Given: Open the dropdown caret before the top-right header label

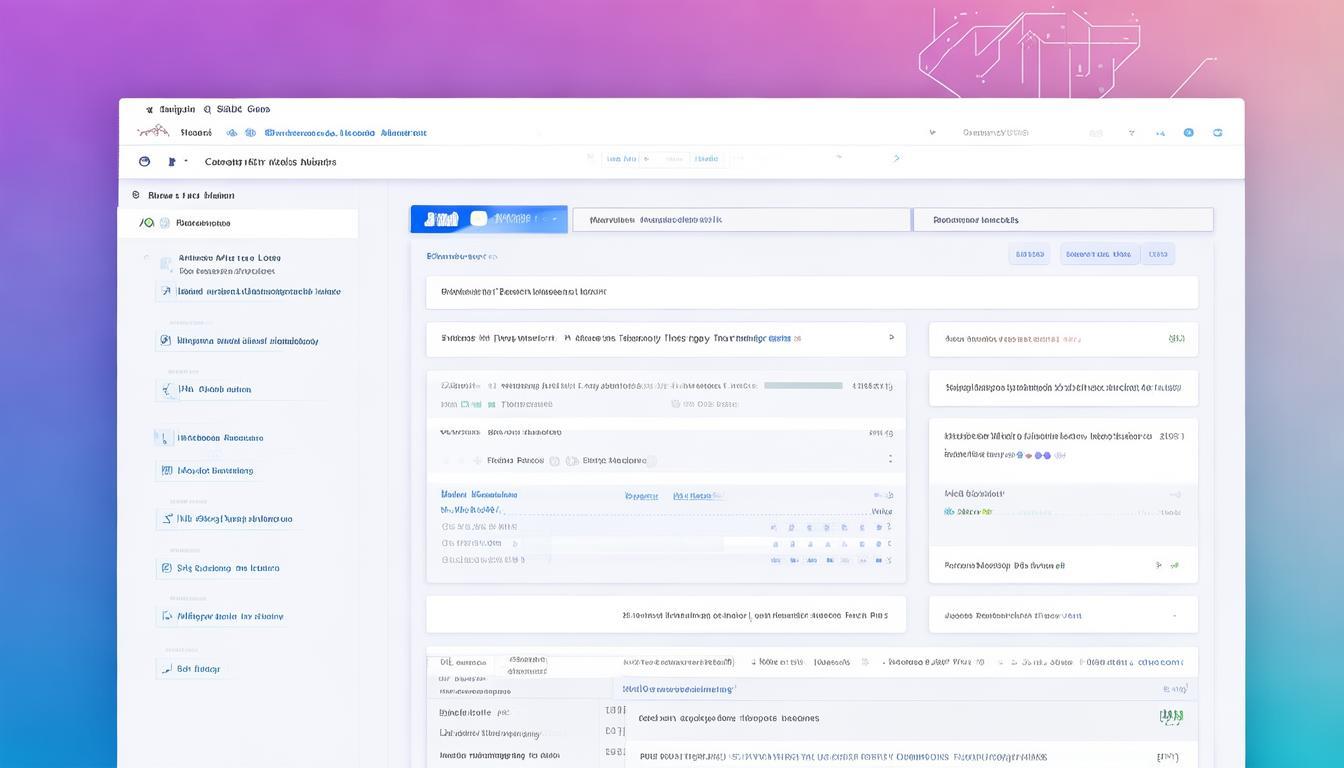Looking at the screenshot, I should (x=932, y=132).
